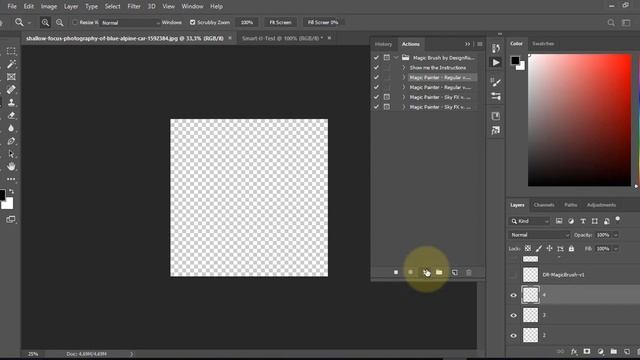Lock position of layer
Screen dimensions: 640x360
point(549,249)
